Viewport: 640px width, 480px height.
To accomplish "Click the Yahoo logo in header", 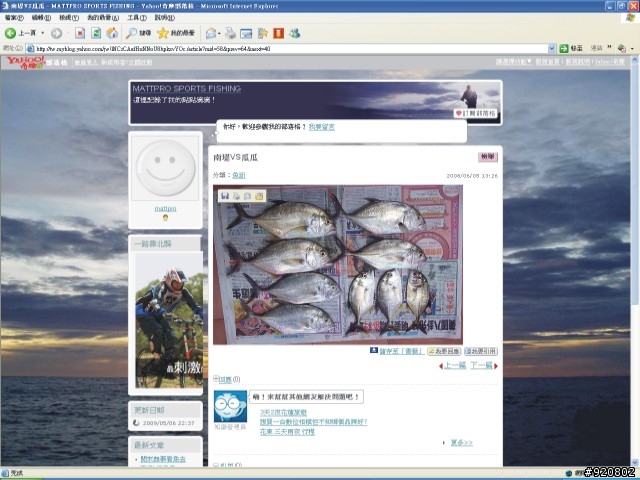I will [x=25, y=62].
